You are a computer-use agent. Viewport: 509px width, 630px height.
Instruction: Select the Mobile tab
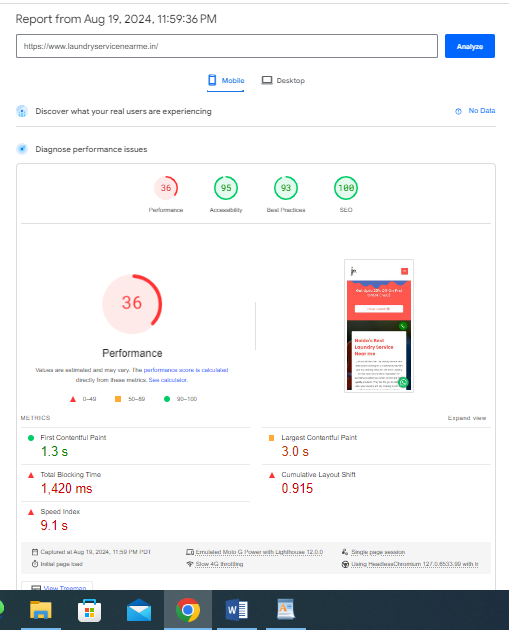(226, 80)
